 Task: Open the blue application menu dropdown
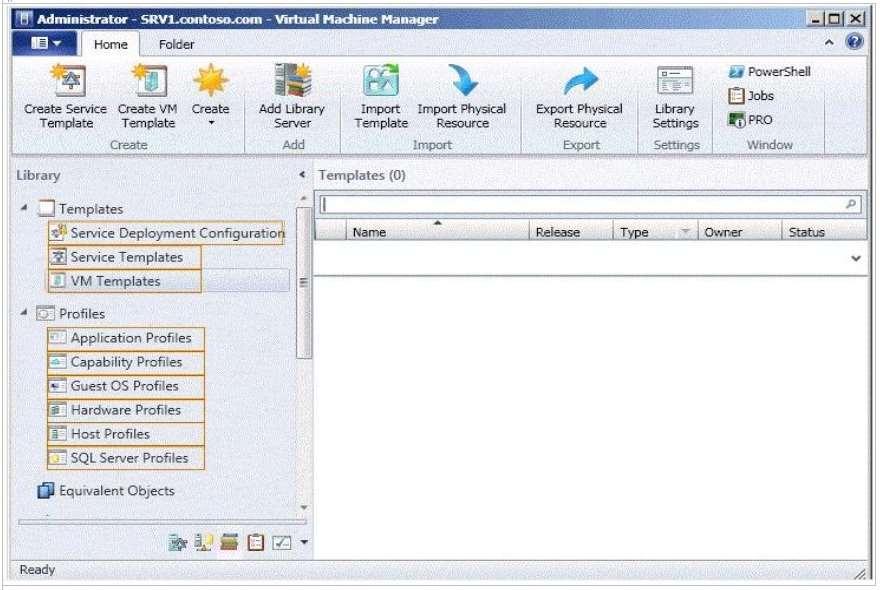pos(45,43)
